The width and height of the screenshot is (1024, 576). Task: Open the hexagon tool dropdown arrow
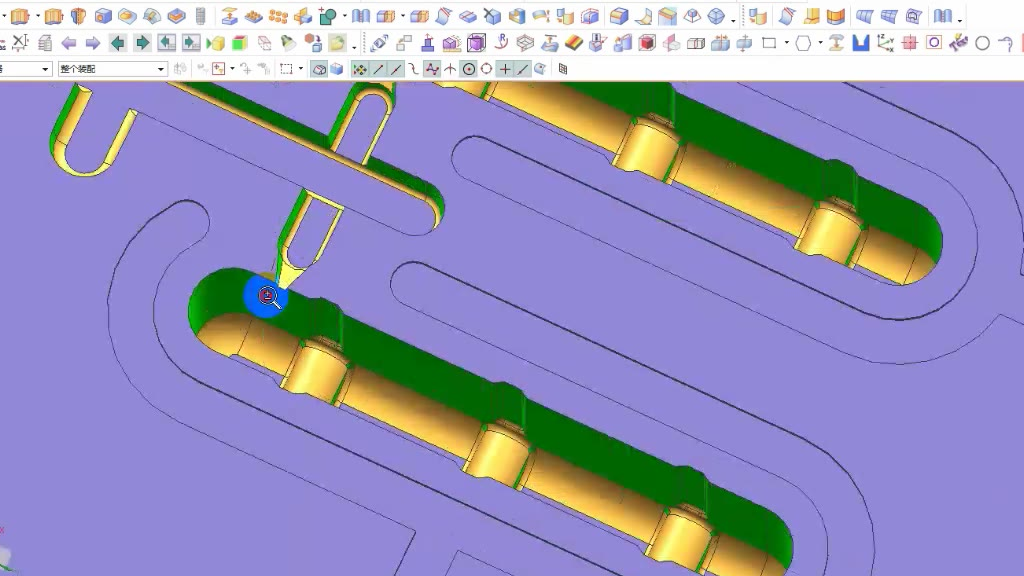(x=819, y=43)
